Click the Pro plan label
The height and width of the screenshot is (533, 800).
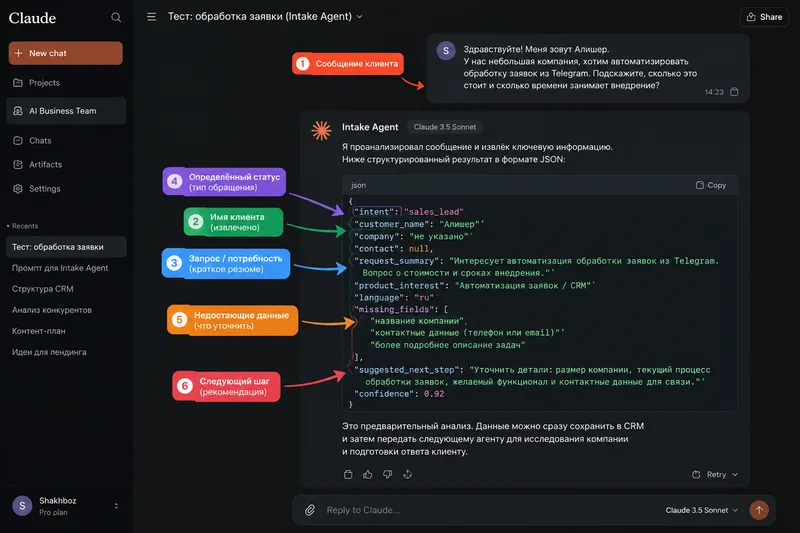[x=53, y=513]
